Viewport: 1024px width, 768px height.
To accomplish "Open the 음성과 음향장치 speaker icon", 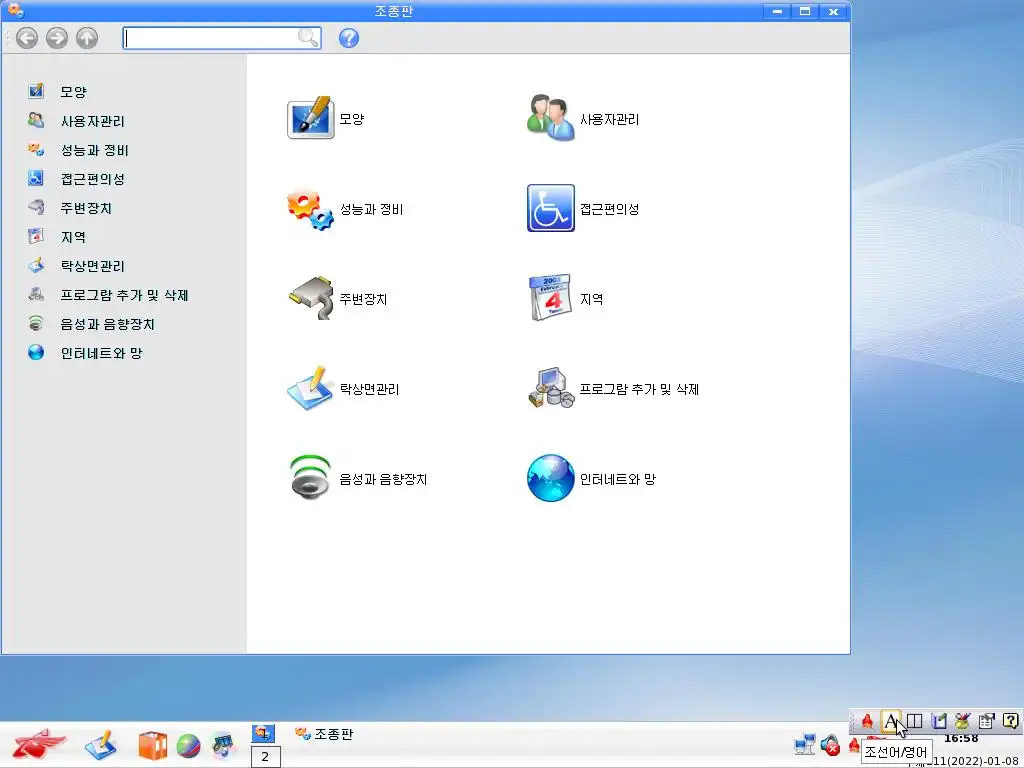I will [310, 477].
